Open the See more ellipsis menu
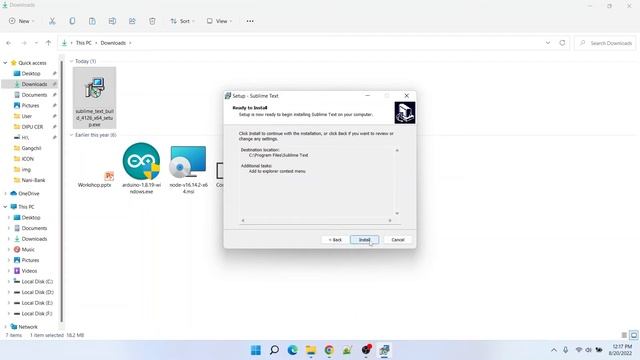Viewport: 640px width, 360px height. [250, 21]
